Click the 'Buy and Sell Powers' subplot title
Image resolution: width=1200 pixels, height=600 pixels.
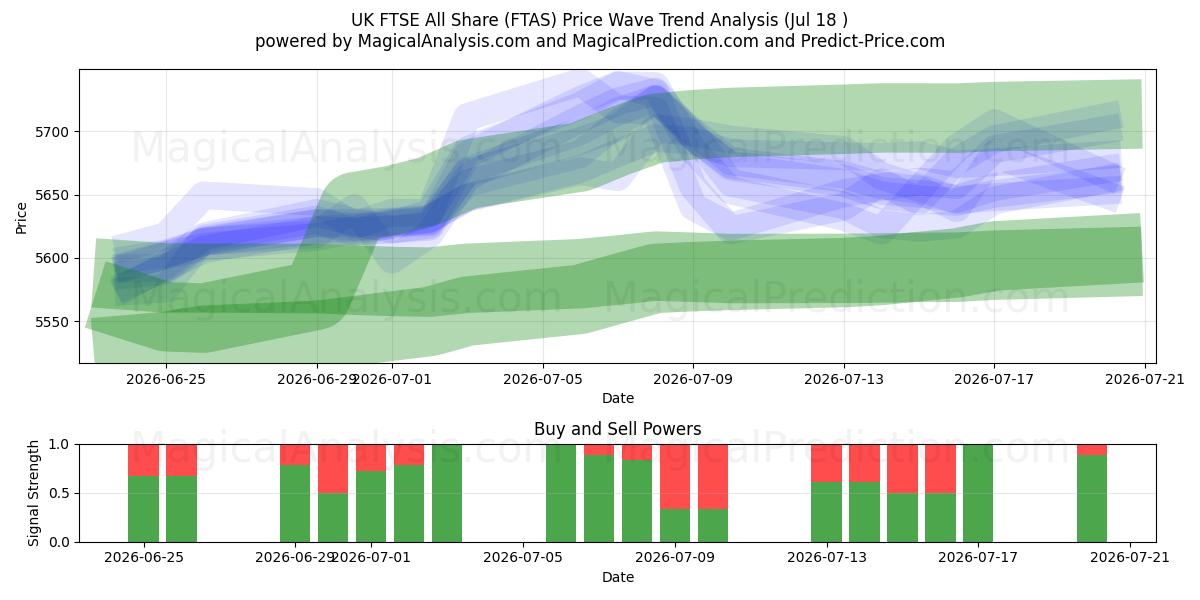tap(617, 429)
